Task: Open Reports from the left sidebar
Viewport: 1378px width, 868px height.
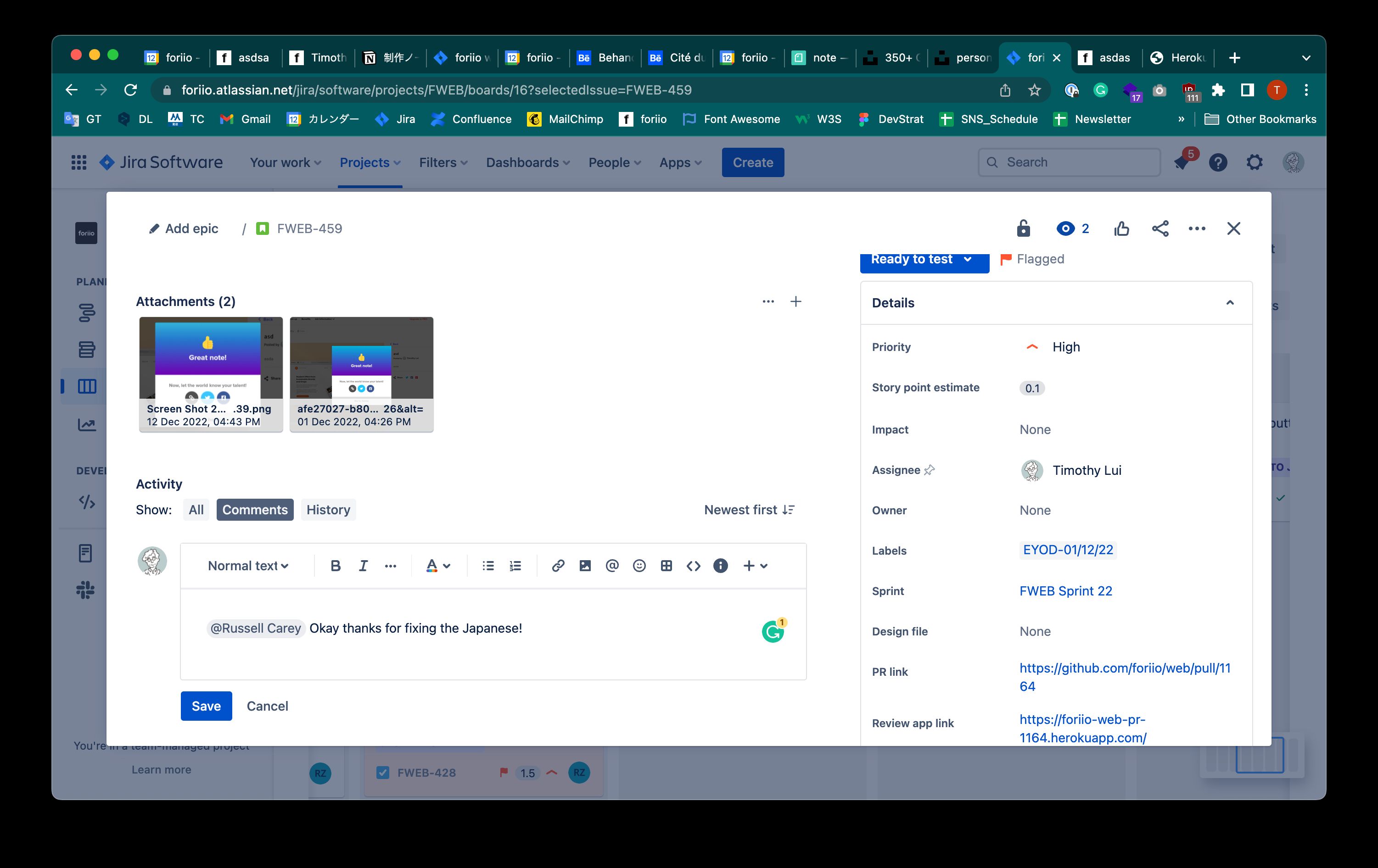Action: point(86,424)
